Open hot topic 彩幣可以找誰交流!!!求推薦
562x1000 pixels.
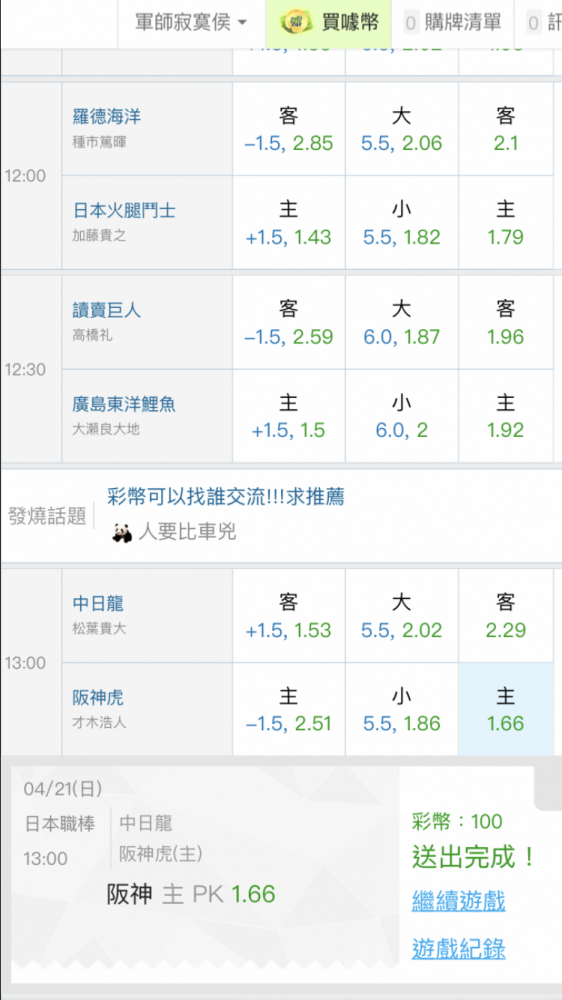tap(226, 496)
